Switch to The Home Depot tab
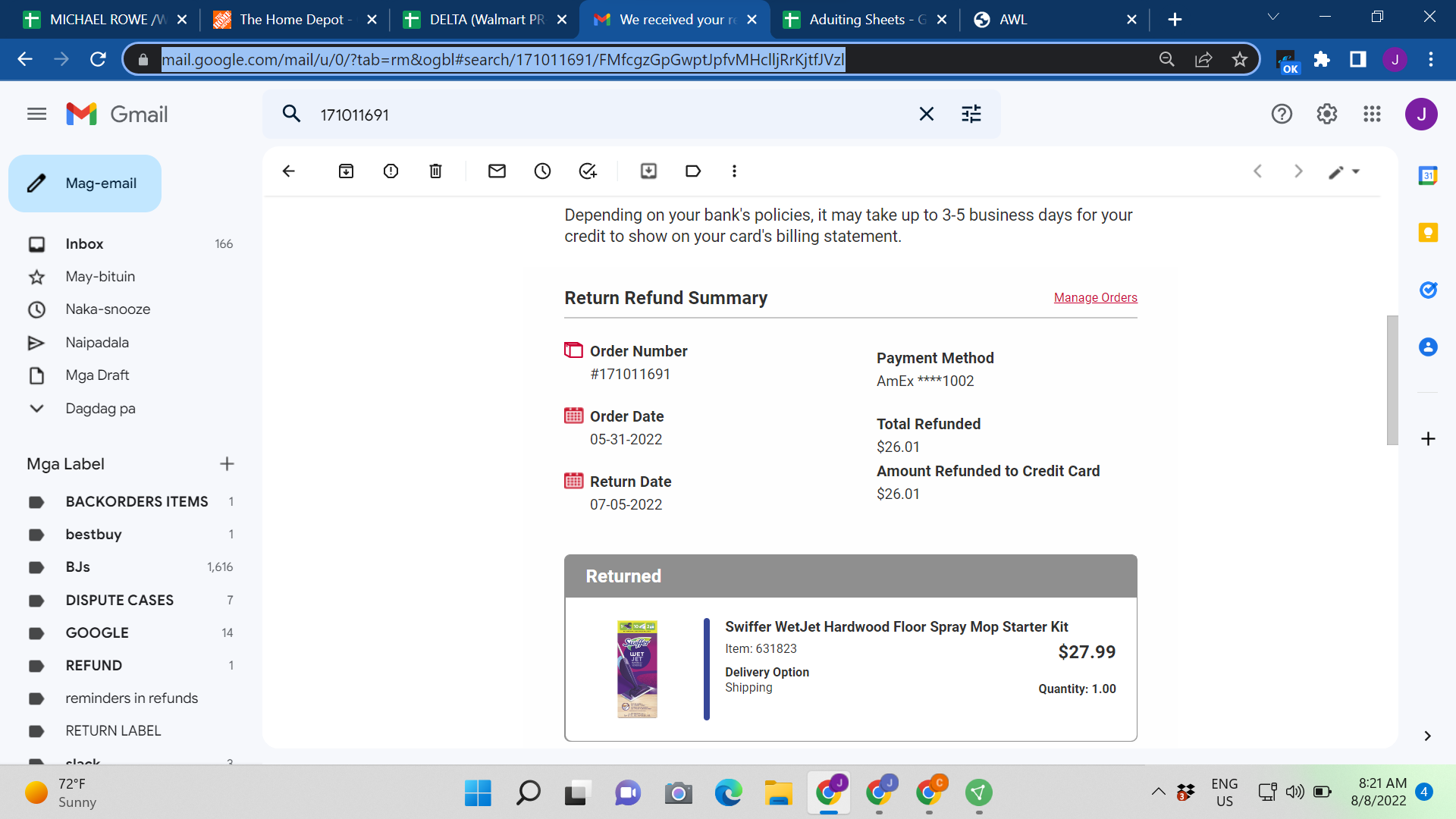 tap(295, 20)
